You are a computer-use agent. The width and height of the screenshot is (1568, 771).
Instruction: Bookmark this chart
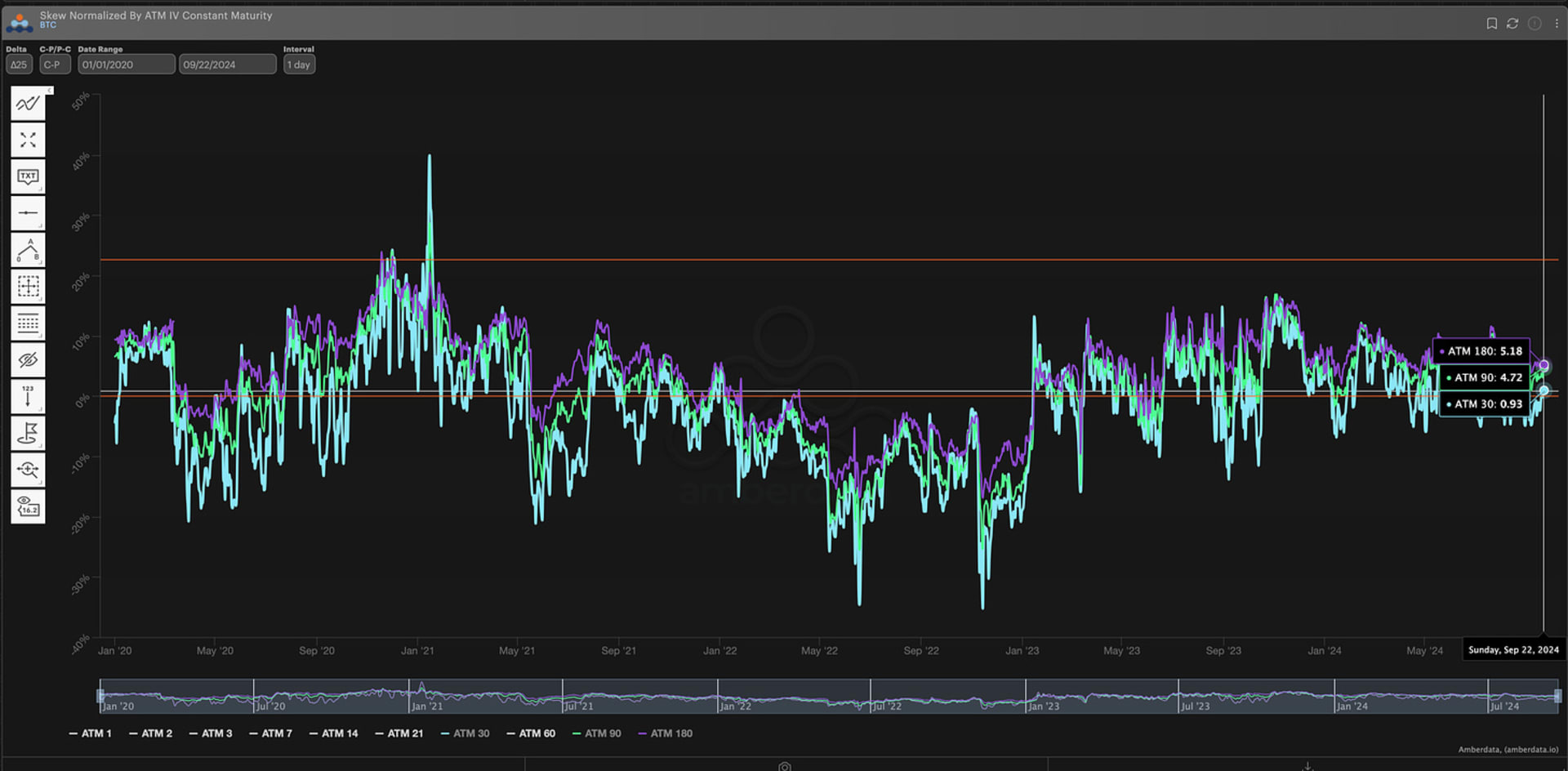point(1491,24)
